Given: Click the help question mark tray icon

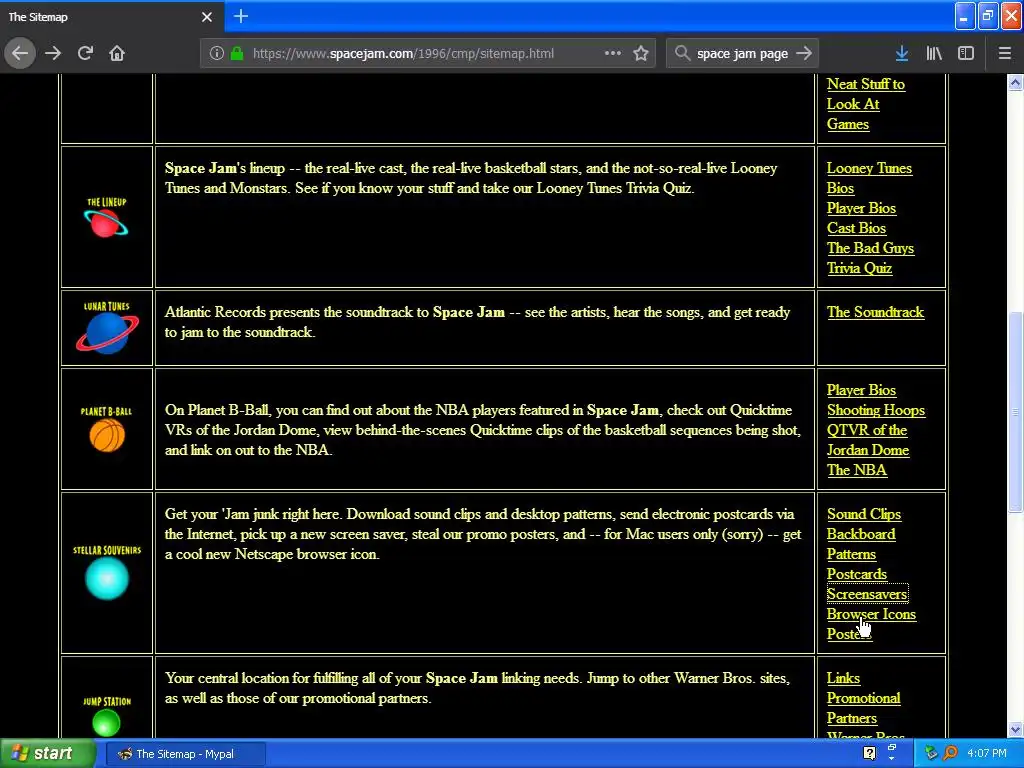Looking at the screenshot, I should click(869, 754).
